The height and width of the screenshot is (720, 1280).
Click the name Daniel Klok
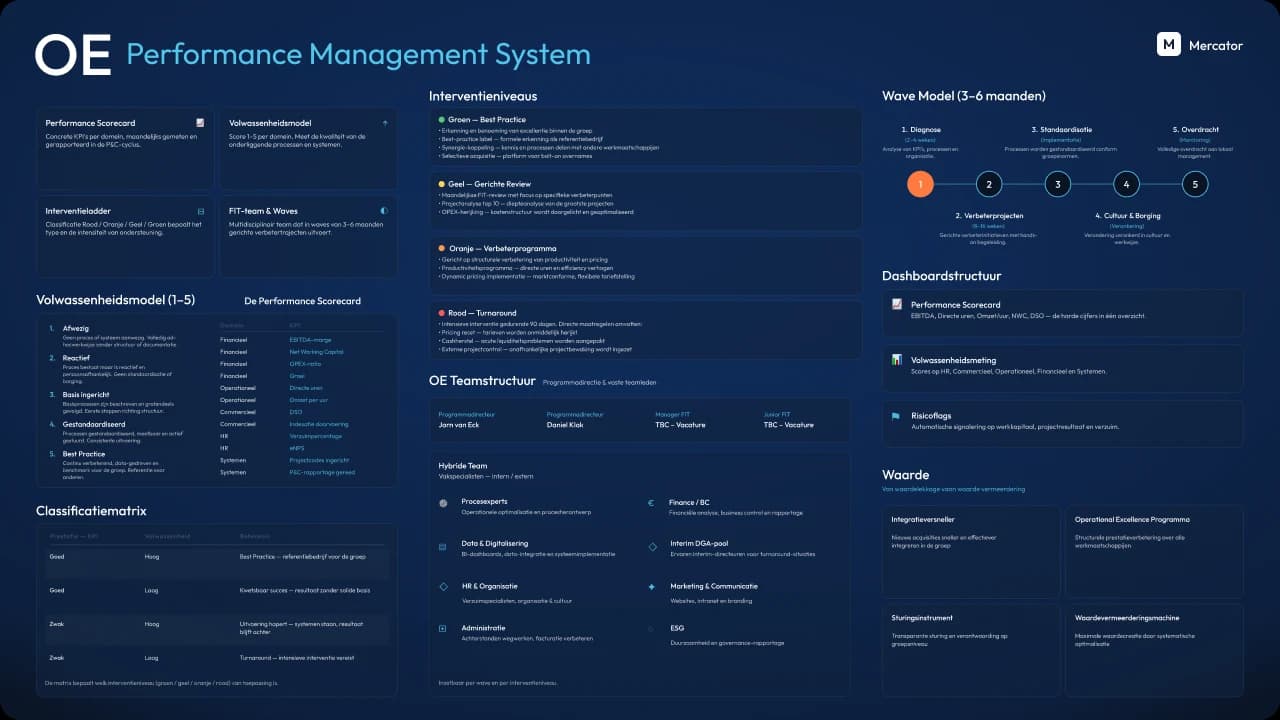pyautogui.click(x=565, y=425)
